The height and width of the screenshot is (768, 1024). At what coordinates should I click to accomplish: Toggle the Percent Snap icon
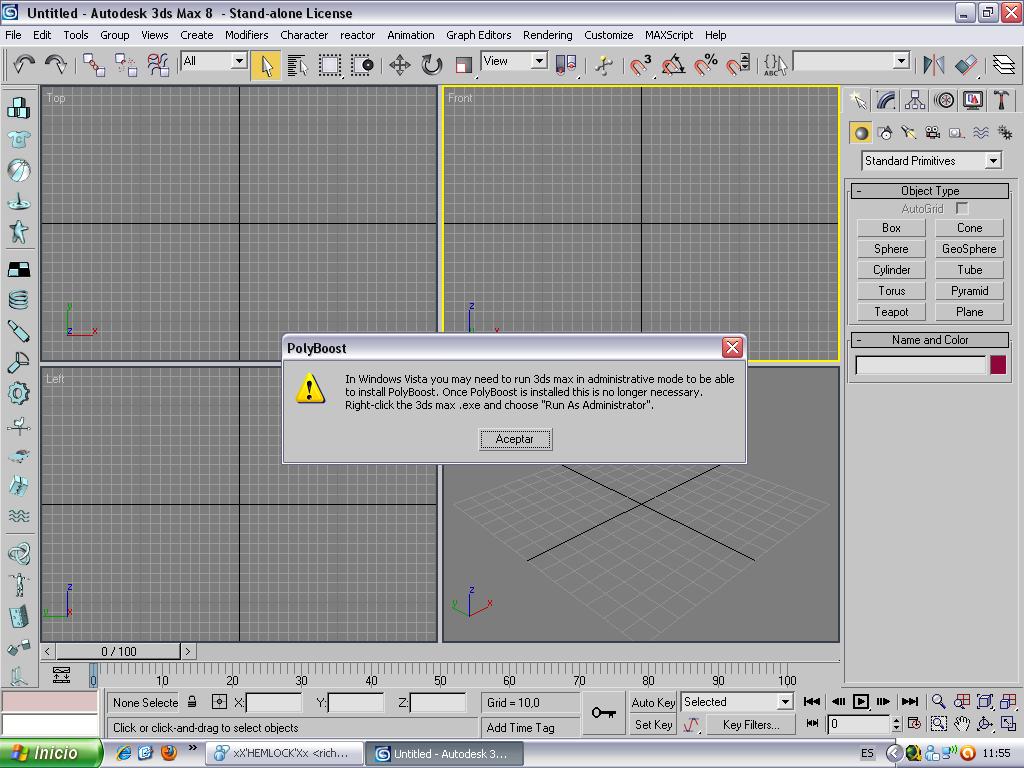[705, 65]
